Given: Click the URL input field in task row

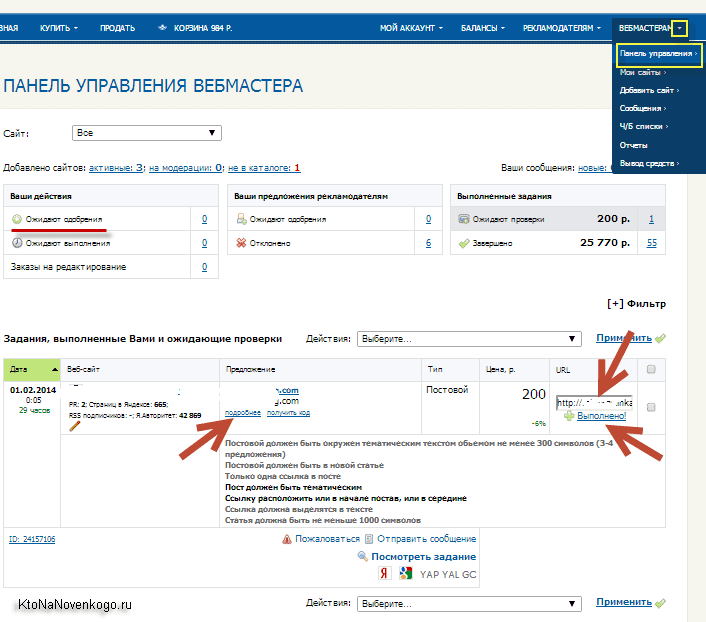Looking at the screenshot, I should 594,403.
